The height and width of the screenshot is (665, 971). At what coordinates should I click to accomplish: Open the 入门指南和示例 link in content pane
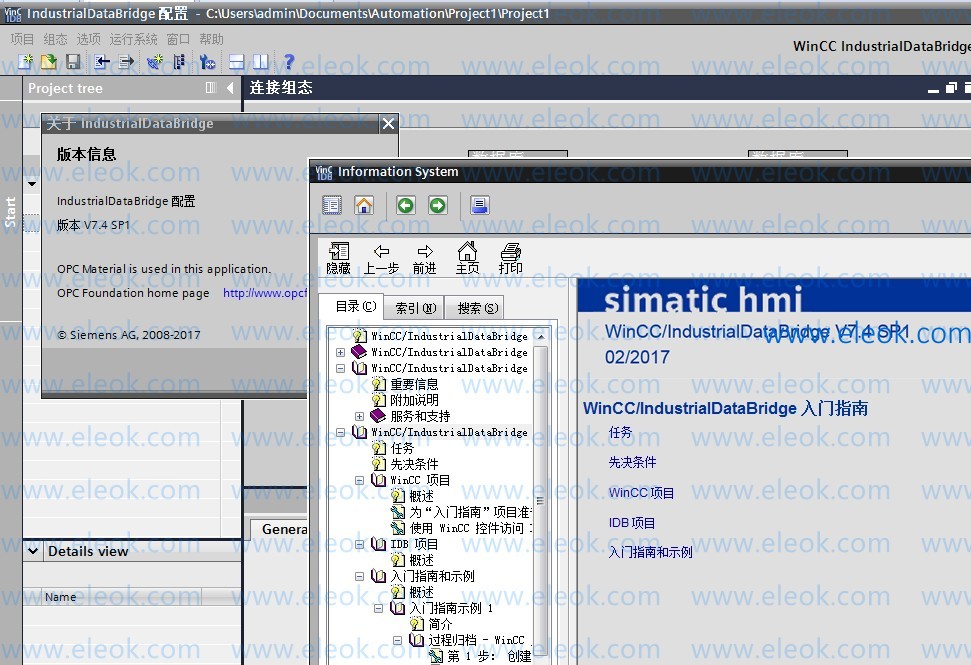coord(650,552)
